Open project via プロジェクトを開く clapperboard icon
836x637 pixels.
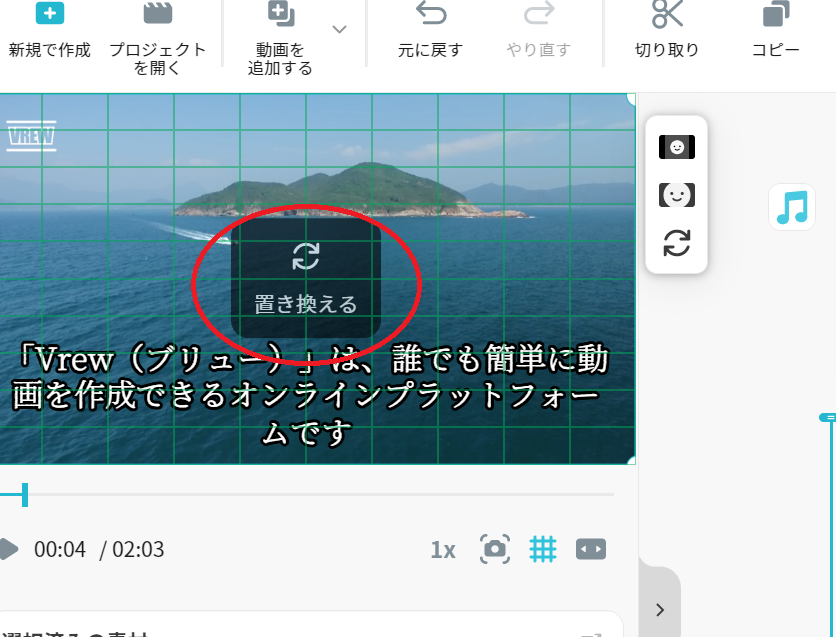pyautogui.click(x=158, y=13)
